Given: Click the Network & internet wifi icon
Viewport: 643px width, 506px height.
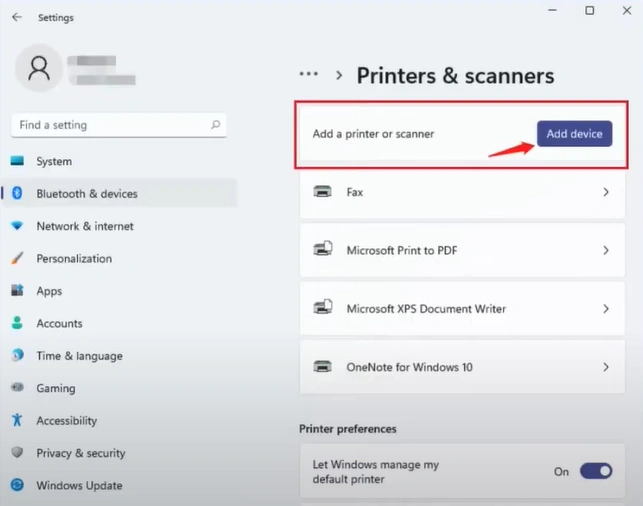Looking at the screenshot, I should click(17, 226).
